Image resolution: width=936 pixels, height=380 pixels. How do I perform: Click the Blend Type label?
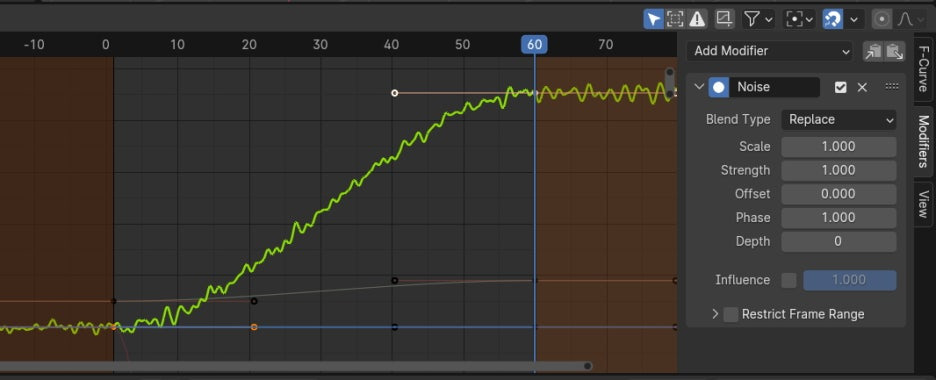(x=738, y=119)
